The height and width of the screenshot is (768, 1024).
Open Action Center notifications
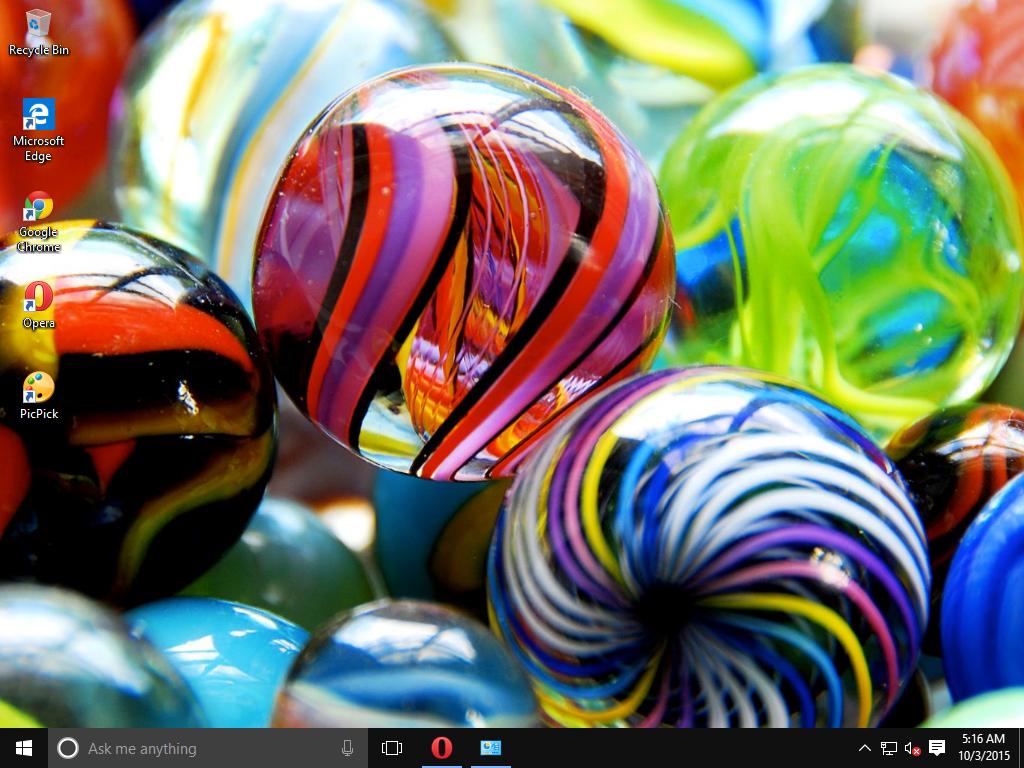(x=937, y=748)
